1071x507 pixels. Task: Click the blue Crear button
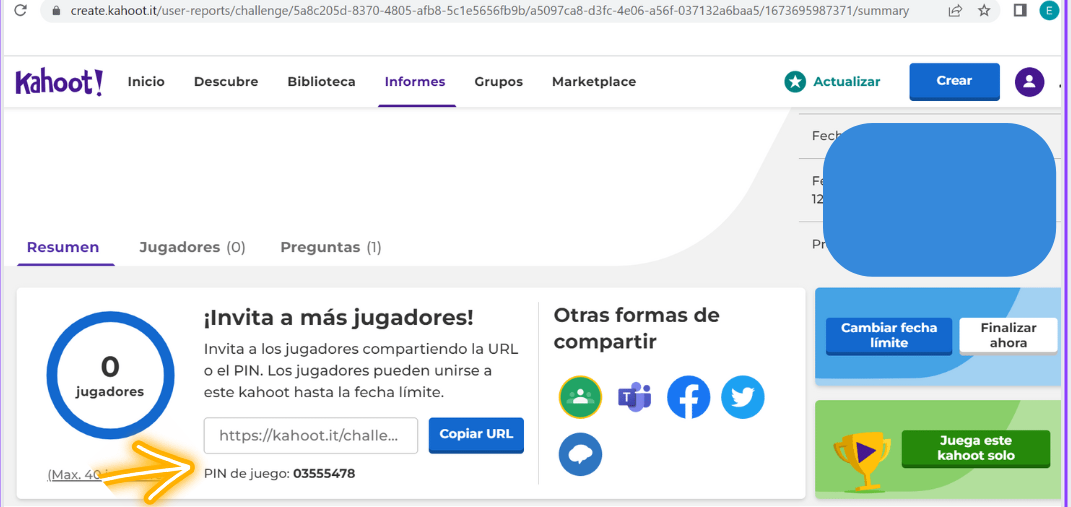click(954, 81)
